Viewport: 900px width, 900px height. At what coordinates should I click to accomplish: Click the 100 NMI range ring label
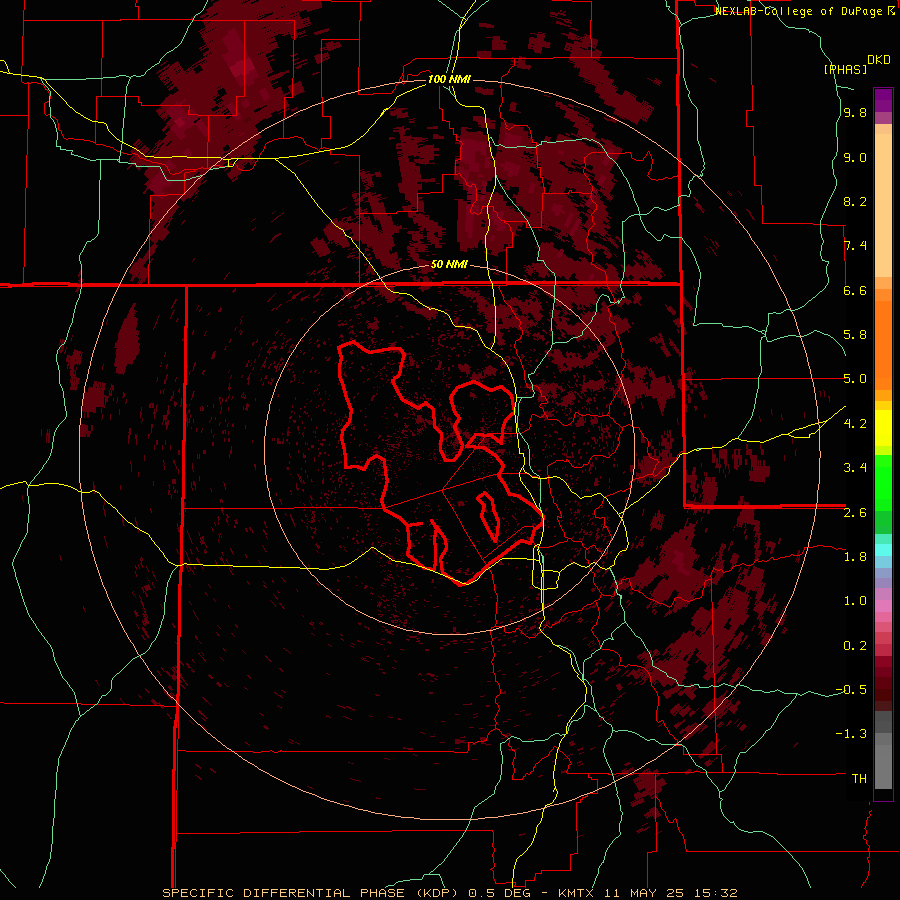coord(449,79)
